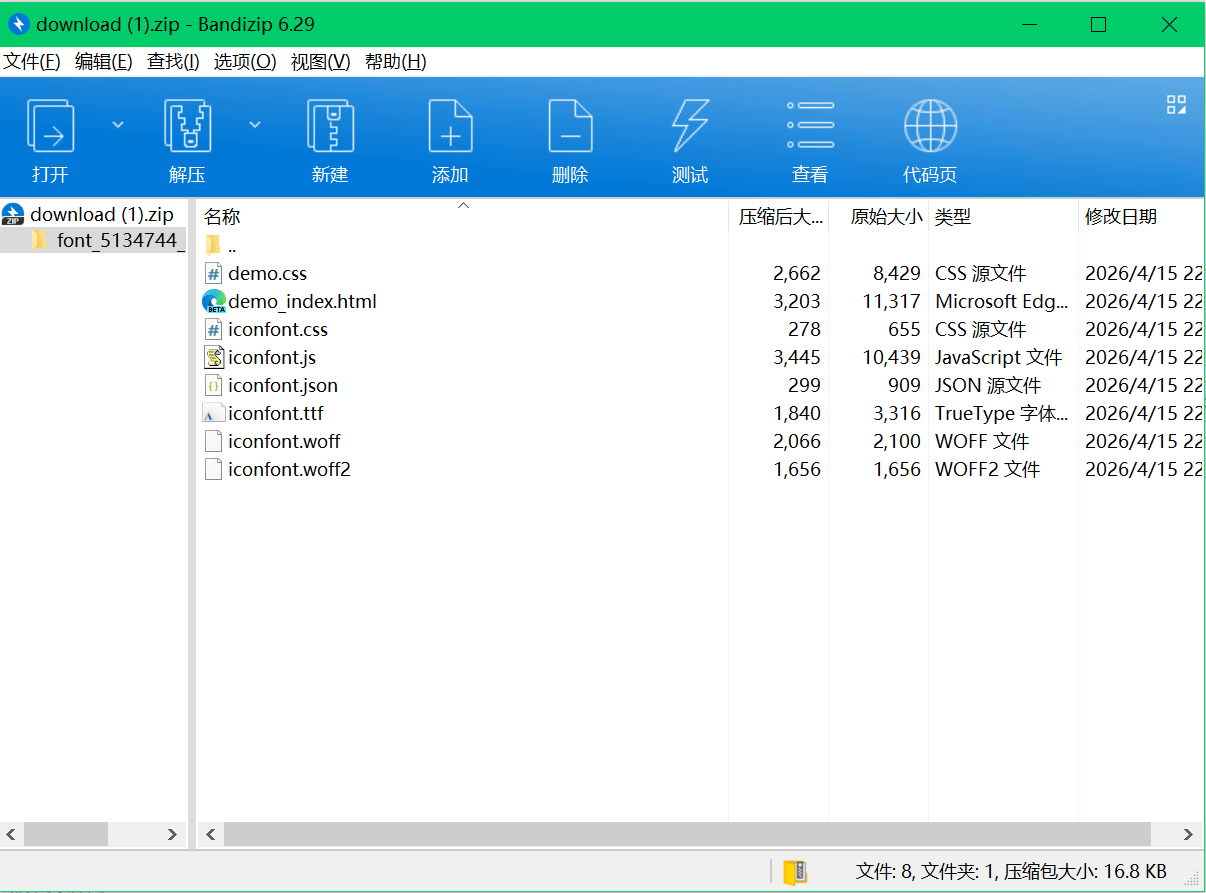Open the 帮助(H) menu
The height and width of the screenshot is (893, 1206).
click(396, 62)
